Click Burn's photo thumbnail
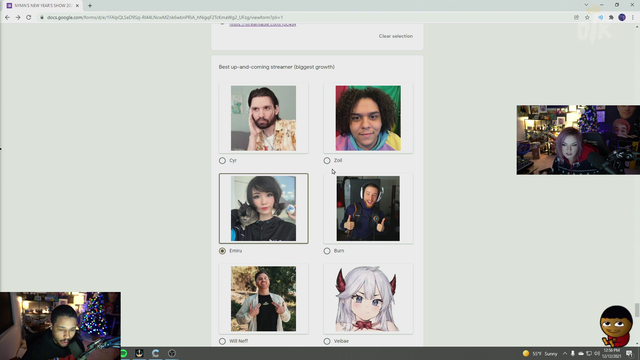Image resolution: width=640 pixels, height=360 pixels. coord(368,209)
